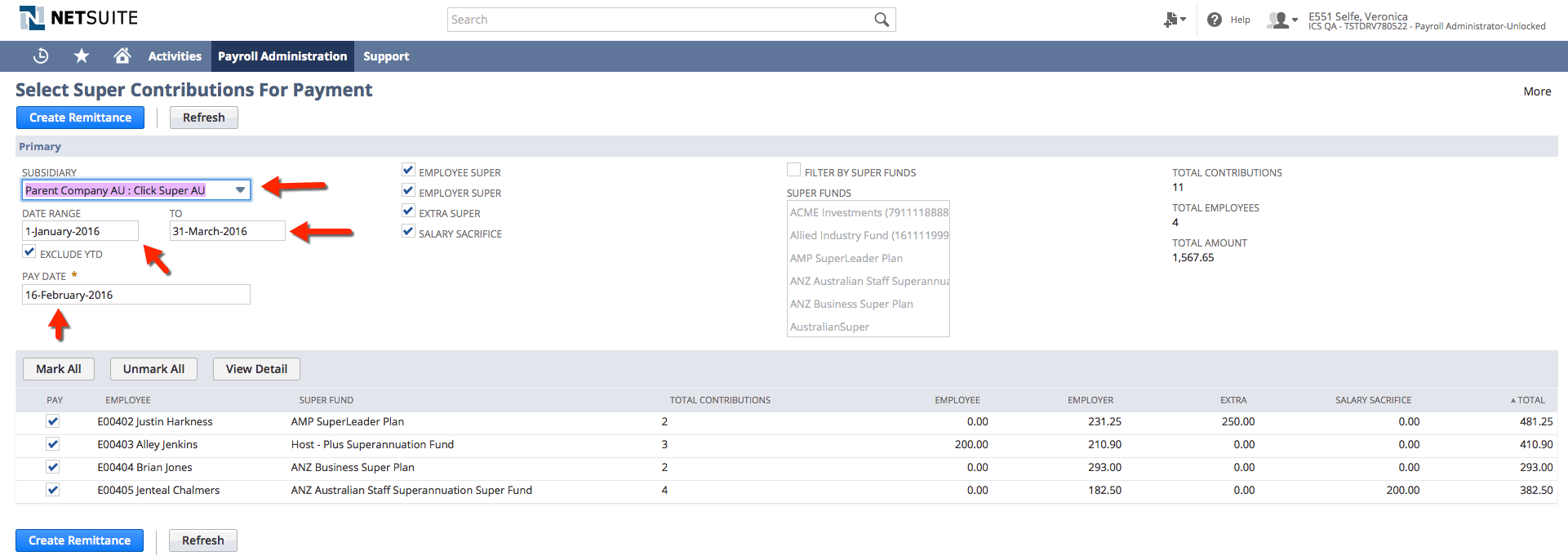Viewport: 1568px width, 556px height.
Task: Click the search magnifier icon
Action: tap(882, 20)
